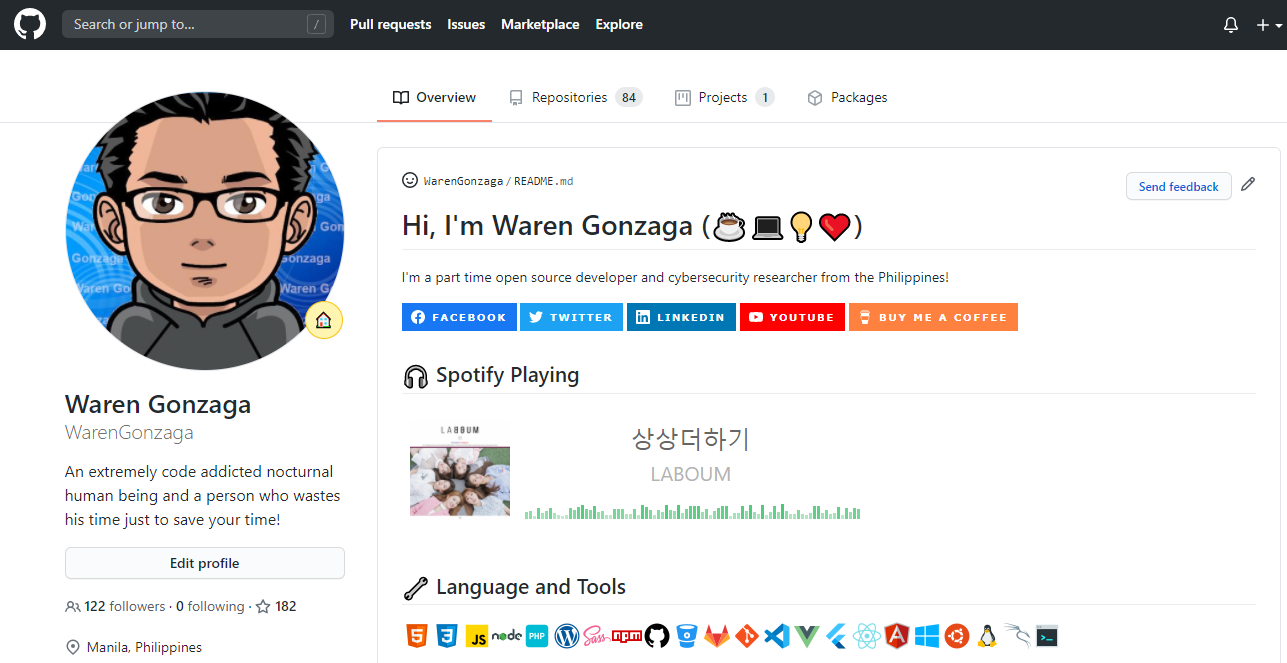This screenshot has width=1287, height=663.
Task: Open the plus create-new dropdown
Action: coord(1269,25)
